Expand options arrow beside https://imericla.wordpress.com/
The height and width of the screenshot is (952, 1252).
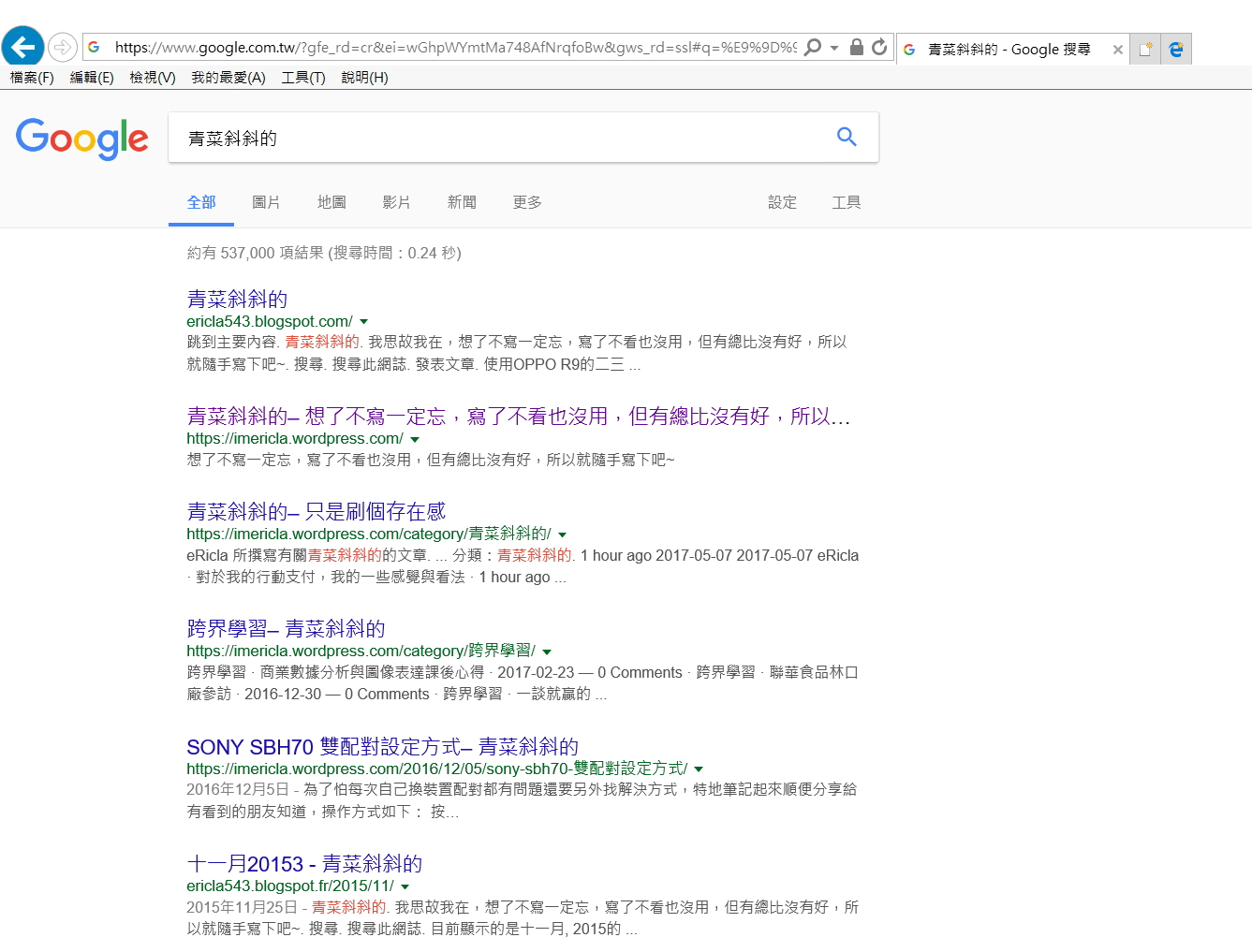coord(415,439)
